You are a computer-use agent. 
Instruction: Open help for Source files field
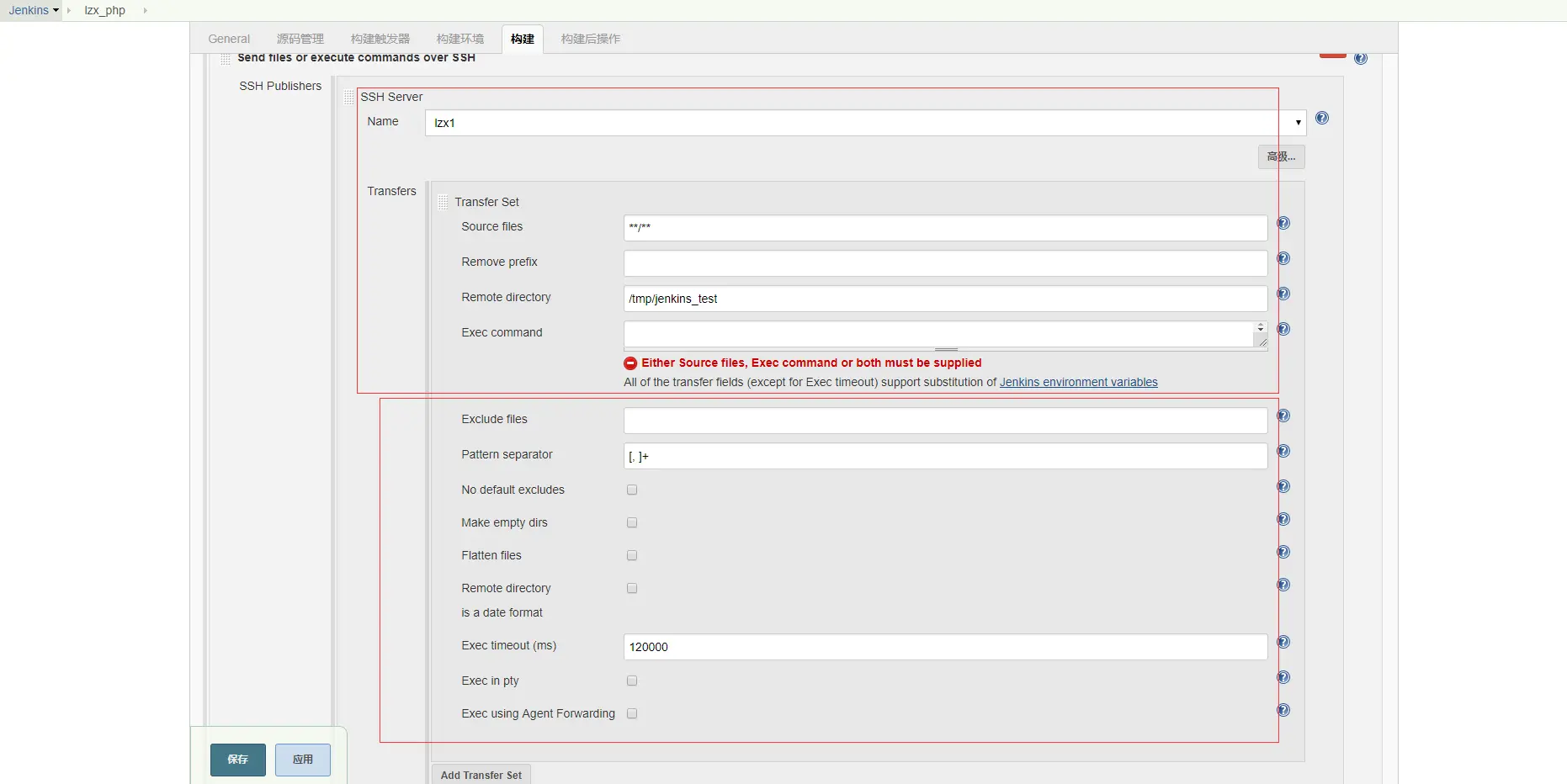tap(1283, 223)
